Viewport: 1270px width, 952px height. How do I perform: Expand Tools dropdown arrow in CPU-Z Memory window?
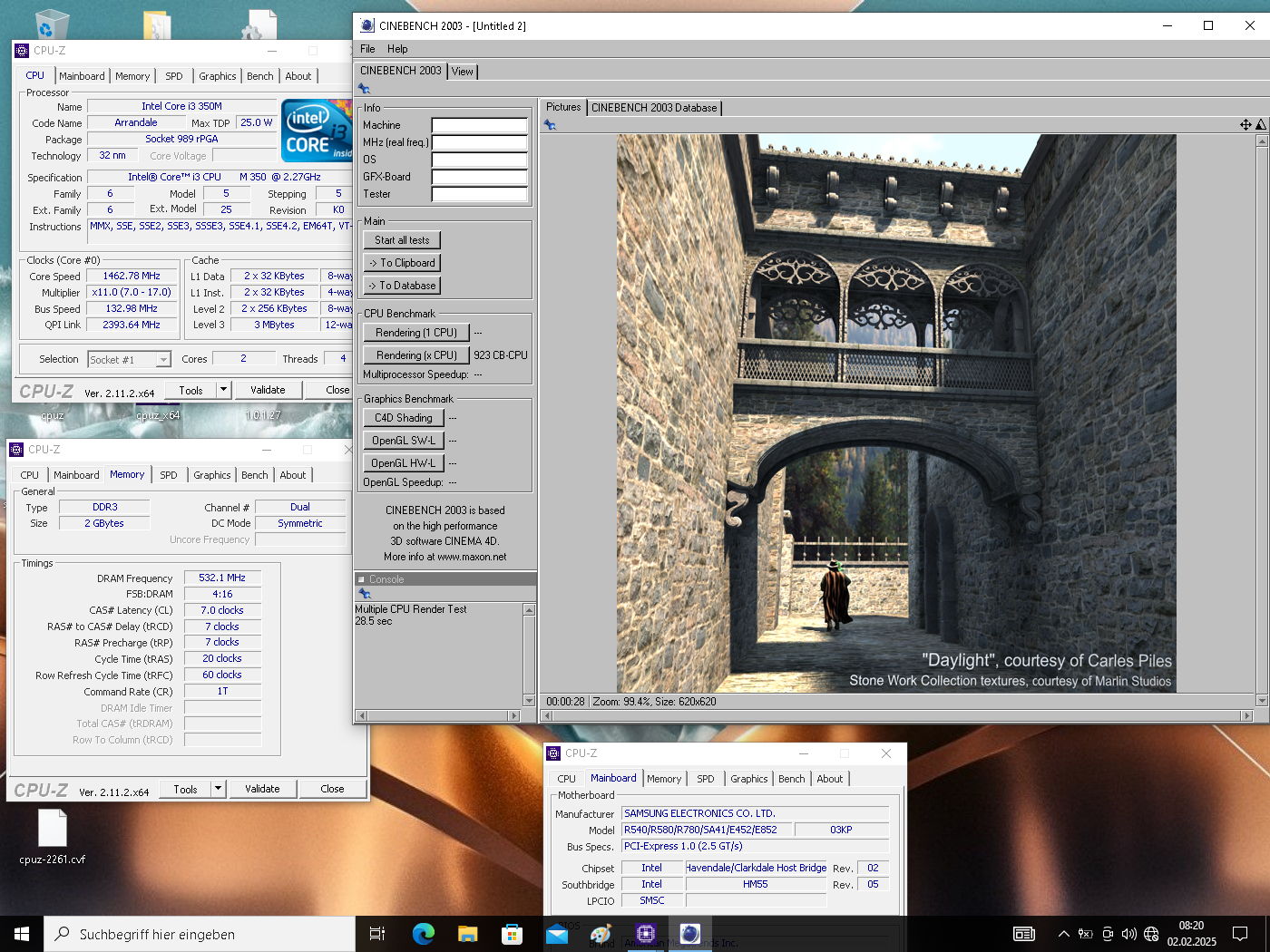[218, 789]
